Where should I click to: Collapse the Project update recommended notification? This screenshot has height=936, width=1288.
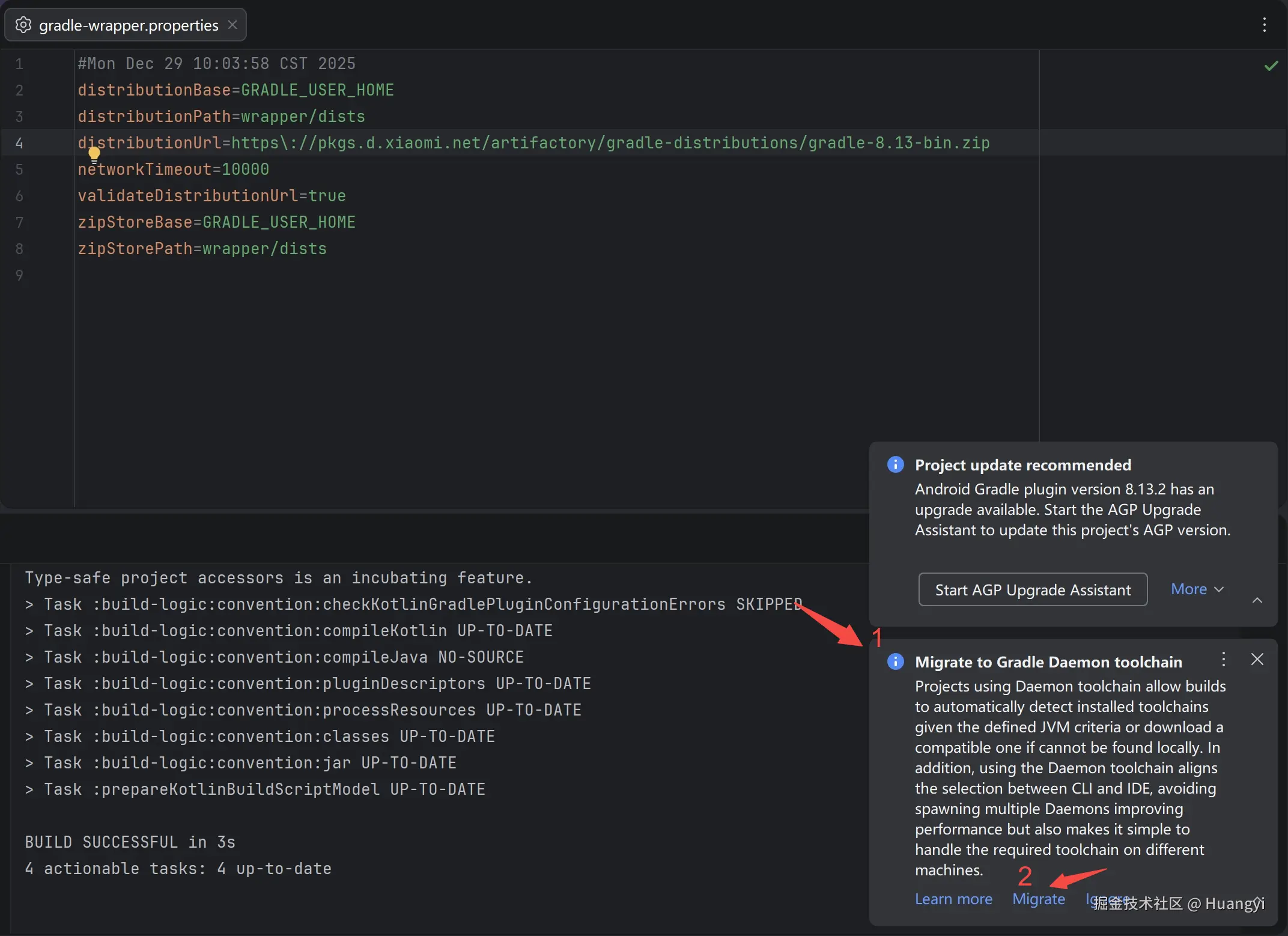pyautogui.click(x=1257, y=600)
